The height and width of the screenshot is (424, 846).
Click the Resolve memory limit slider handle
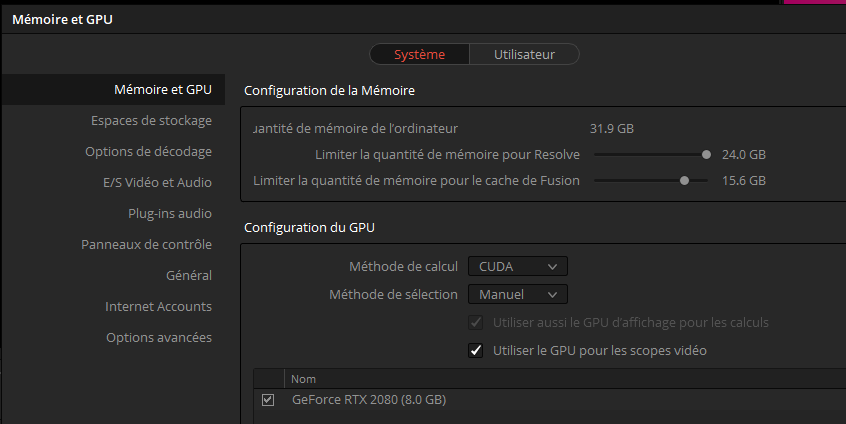(x=706, y=155)
